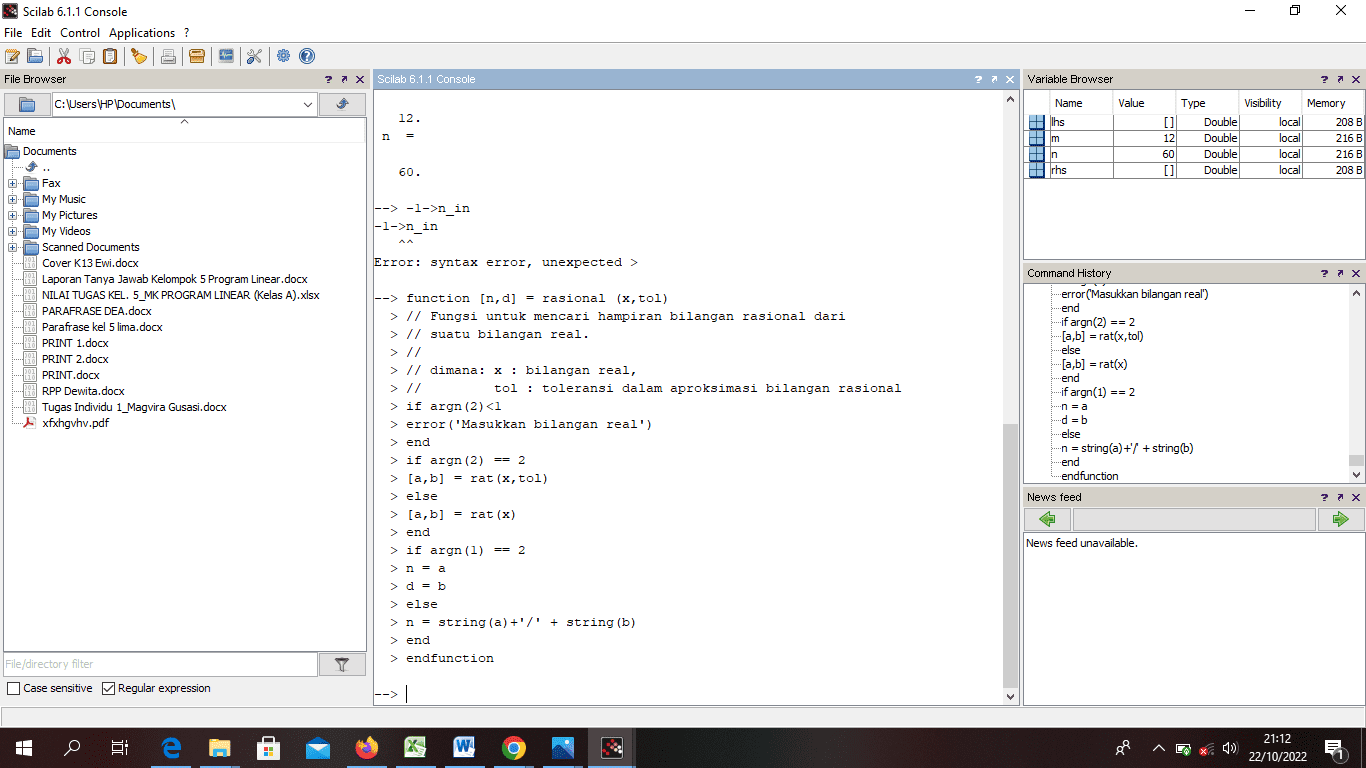The height and width of the screenshot is (768, 1366).
Task: Open the File menu
Action: coord(13,33)
